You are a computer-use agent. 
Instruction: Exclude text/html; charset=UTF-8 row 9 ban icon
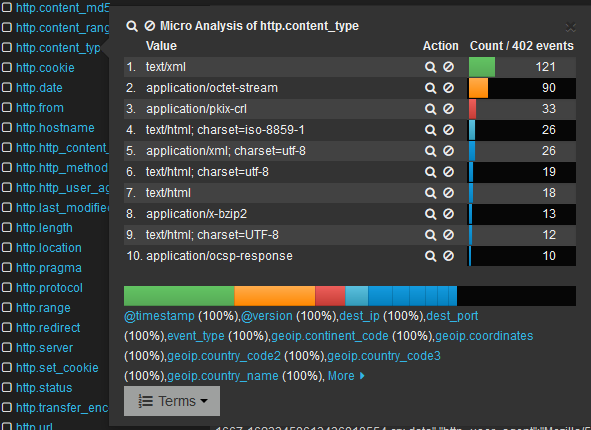click(449, 235)
